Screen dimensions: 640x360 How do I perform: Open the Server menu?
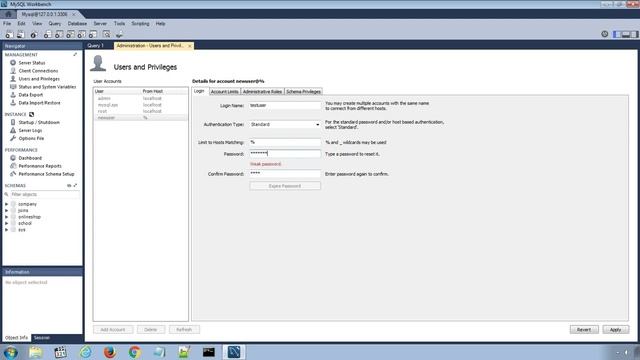100,24
